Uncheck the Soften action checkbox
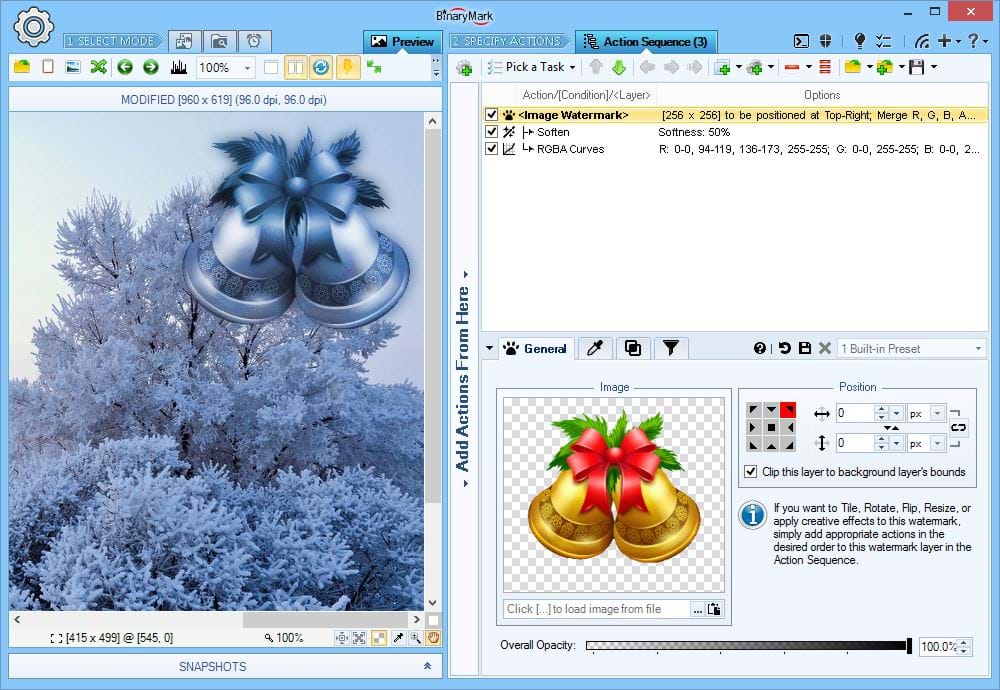 click(491, 132)
